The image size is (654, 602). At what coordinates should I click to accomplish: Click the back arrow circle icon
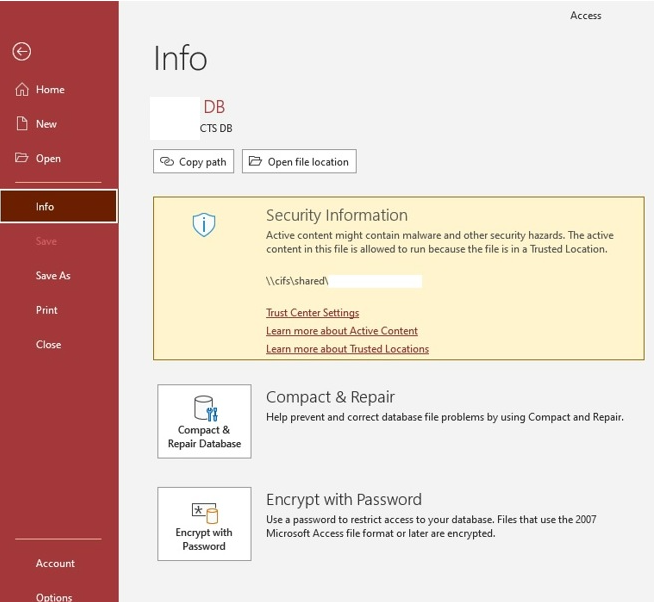(x=22, y=52)
